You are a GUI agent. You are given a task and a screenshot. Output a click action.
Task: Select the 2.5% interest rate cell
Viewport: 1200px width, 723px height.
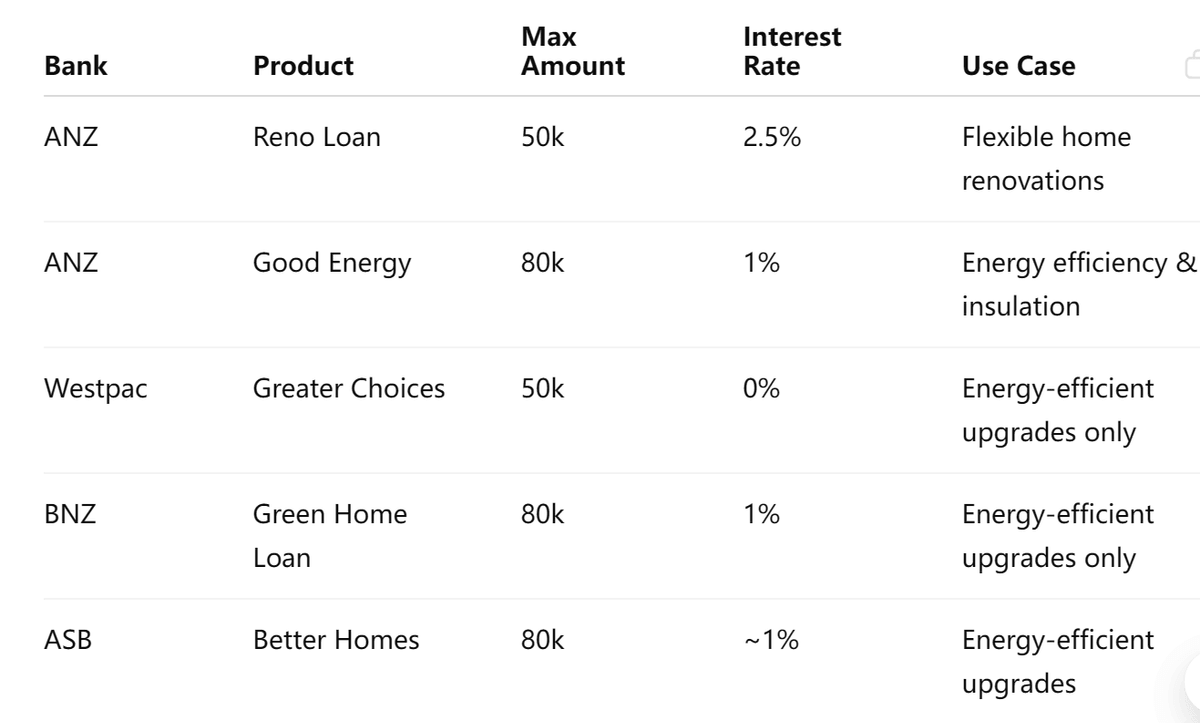click(x=772, y=137)
